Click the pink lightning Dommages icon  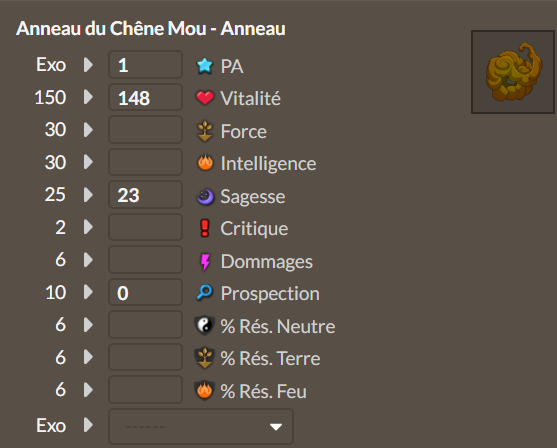coord(205,261)
